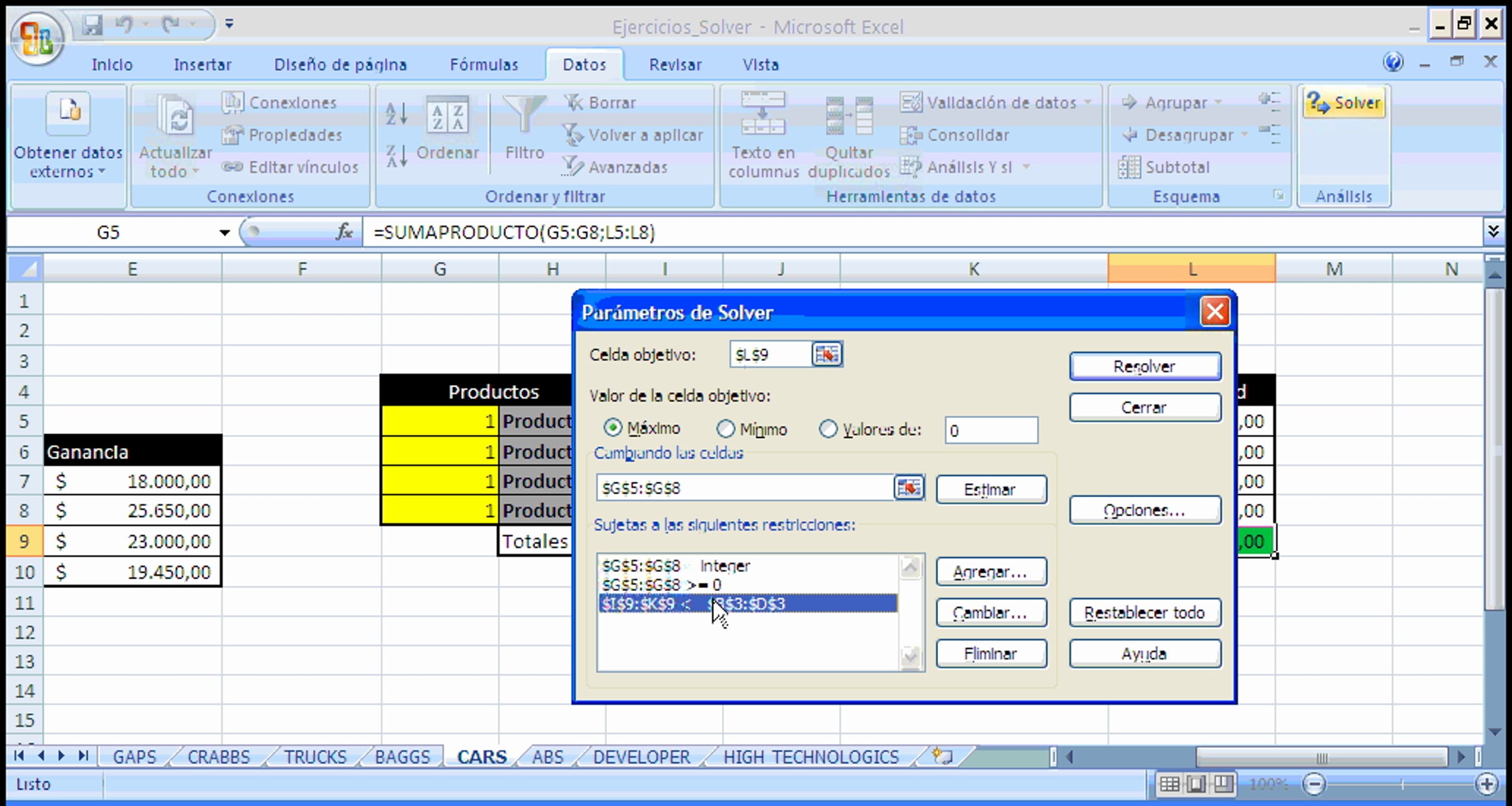Open the TRUCKS worksheet tab
The height and width of the screenshot is (806, 1512).
coord(315,756)
